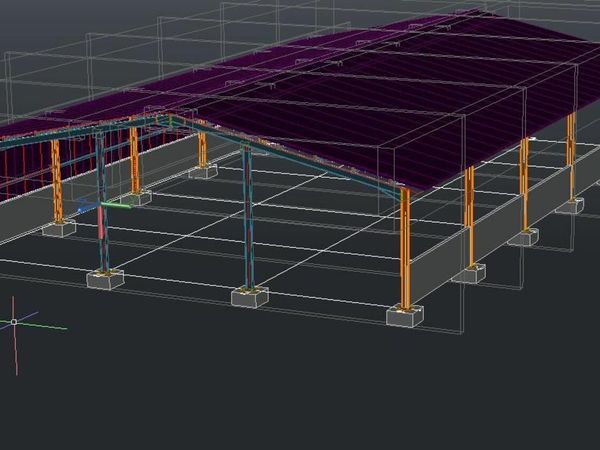Pick the orange corner column beside the gray wall

click(405, 248)
